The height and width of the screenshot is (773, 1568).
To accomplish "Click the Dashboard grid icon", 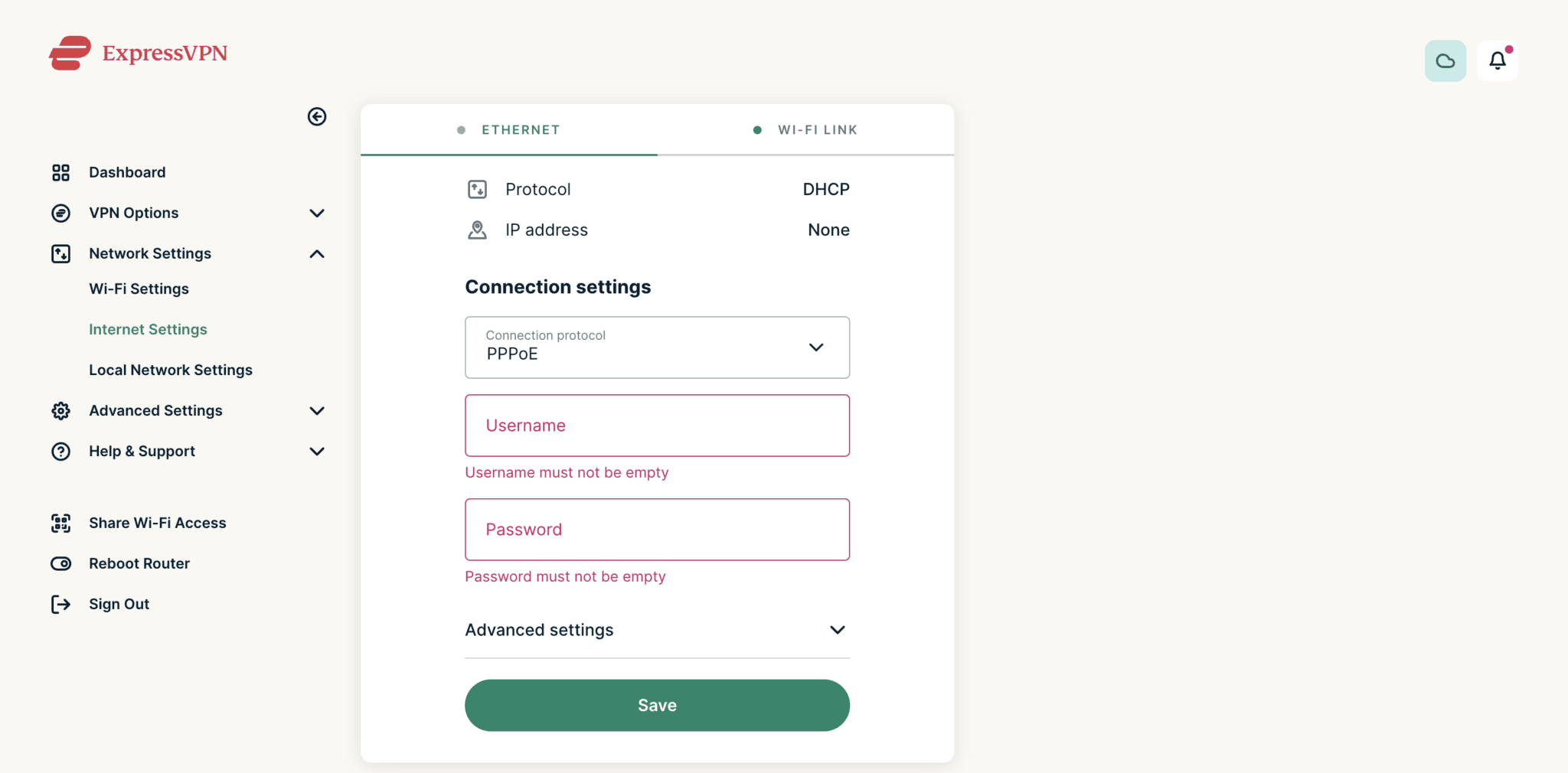I will pyautogui.click(x=61, y=173).
